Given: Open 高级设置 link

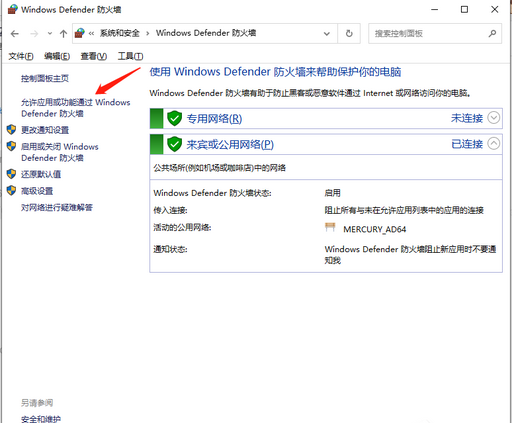Looking at the screenshot, I should pos(37,191).
